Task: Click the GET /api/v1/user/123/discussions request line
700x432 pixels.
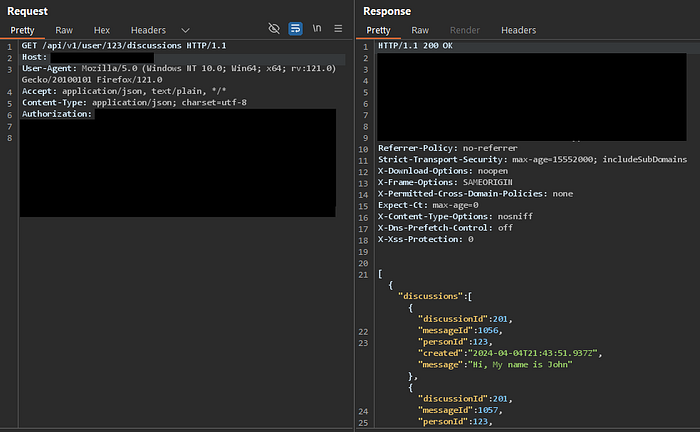Action: pos(124,46)
